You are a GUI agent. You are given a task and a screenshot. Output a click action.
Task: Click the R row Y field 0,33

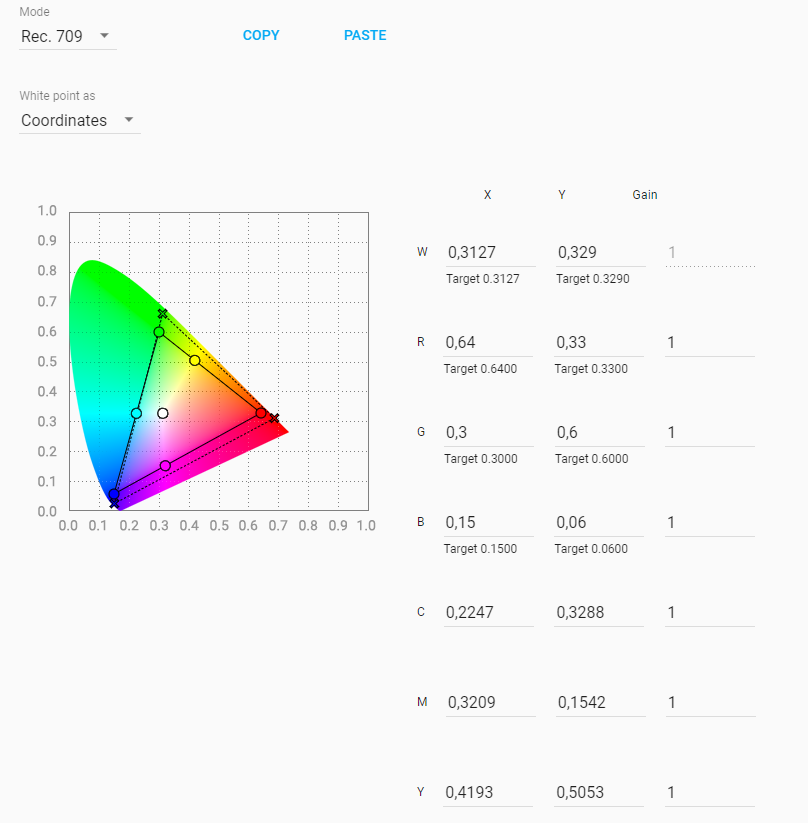click(x=599, y=343)
